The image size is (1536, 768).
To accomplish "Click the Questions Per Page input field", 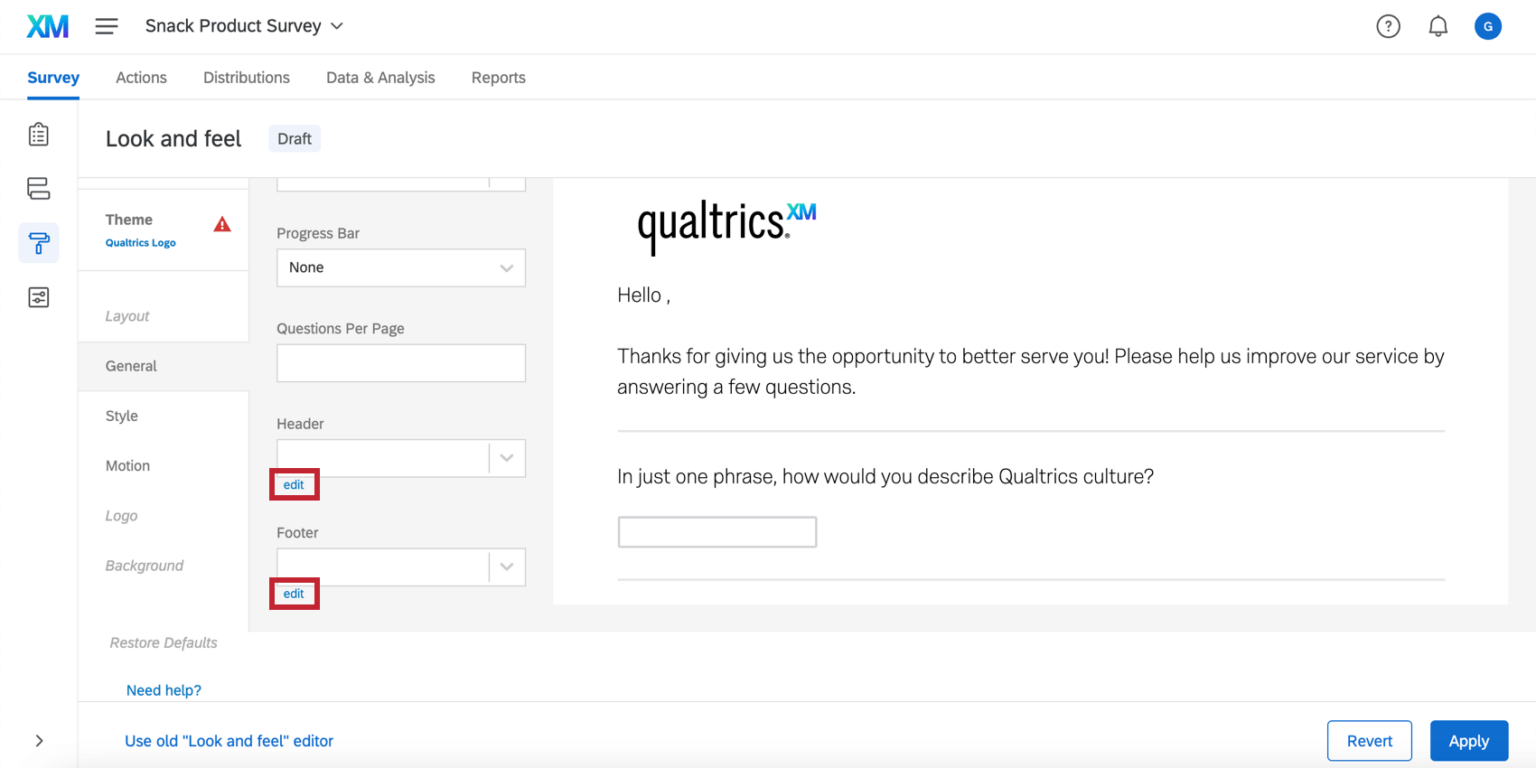I will 400,363.
